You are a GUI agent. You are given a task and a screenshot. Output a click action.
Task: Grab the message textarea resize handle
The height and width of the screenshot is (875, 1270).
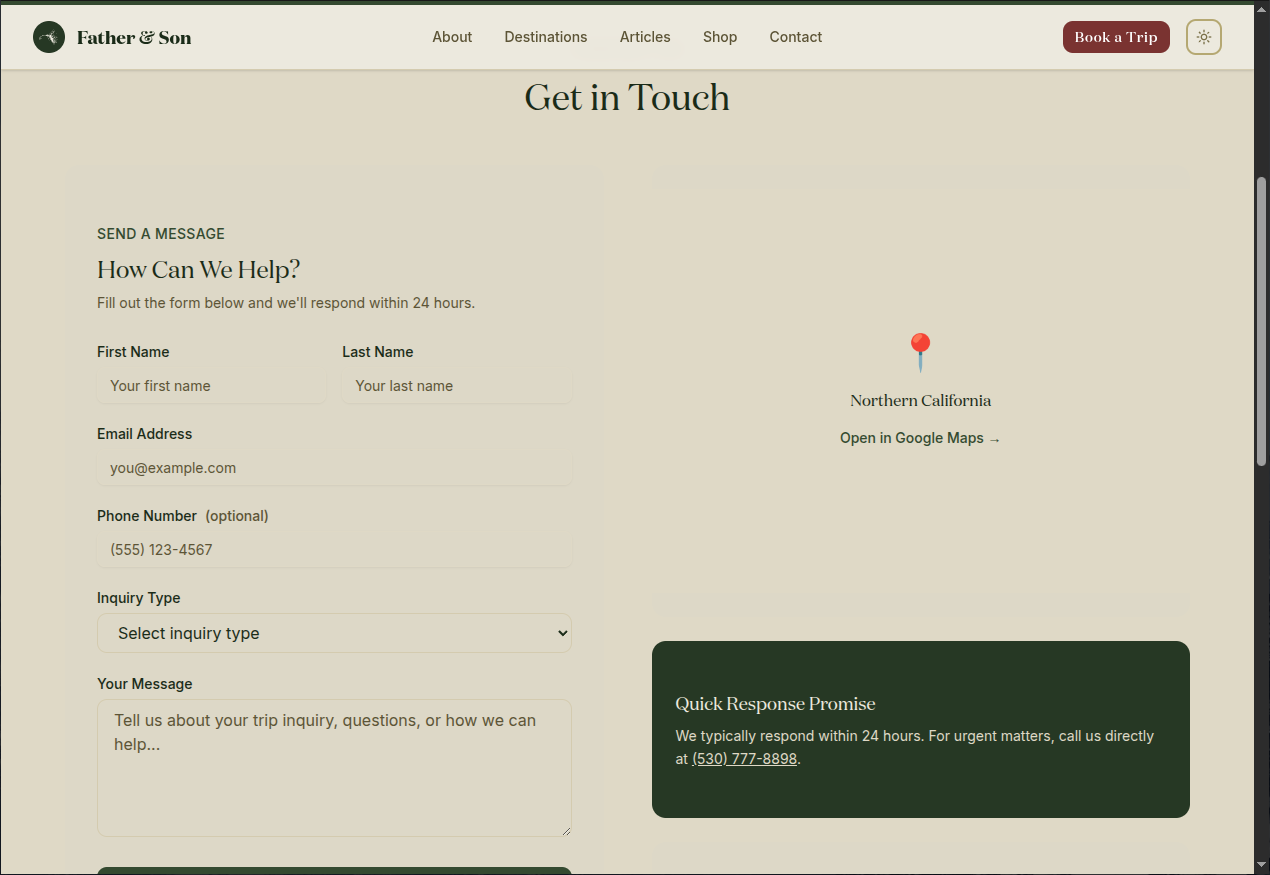(565, 830)
